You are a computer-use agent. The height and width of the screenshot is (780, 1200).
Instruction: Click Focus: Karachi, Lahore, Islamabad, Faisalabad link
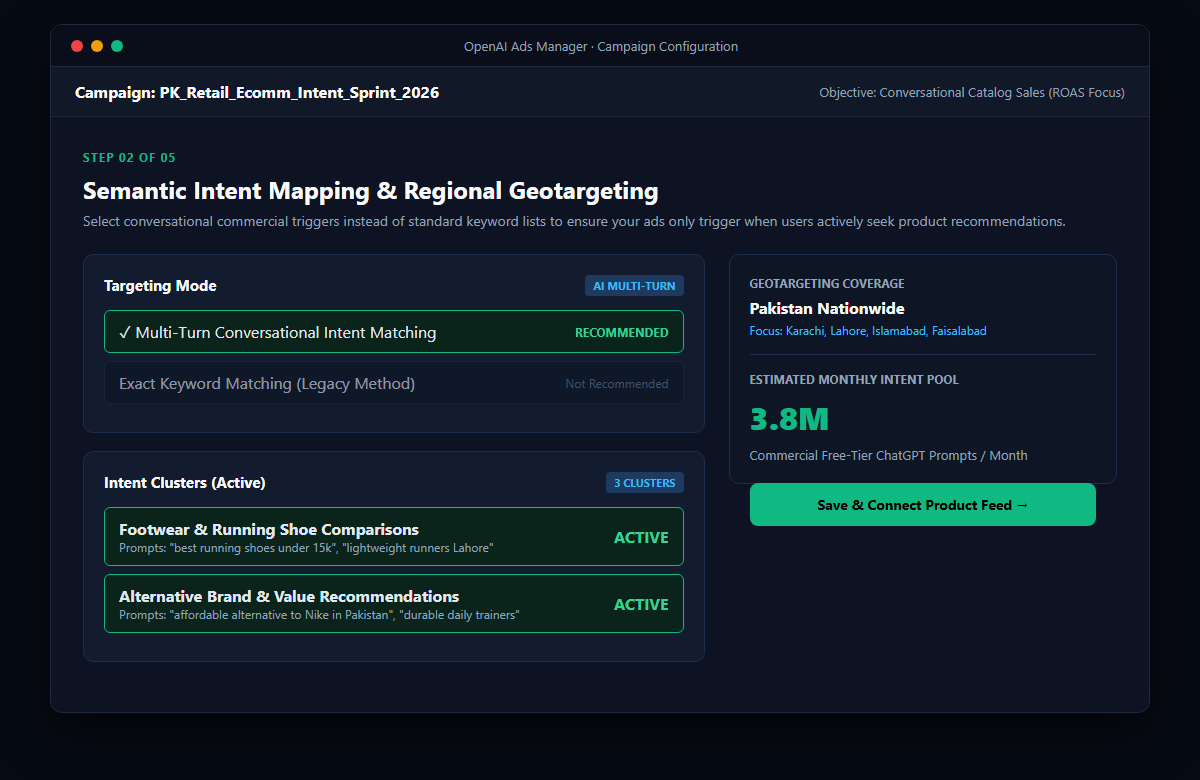click(x=868, y=331)
